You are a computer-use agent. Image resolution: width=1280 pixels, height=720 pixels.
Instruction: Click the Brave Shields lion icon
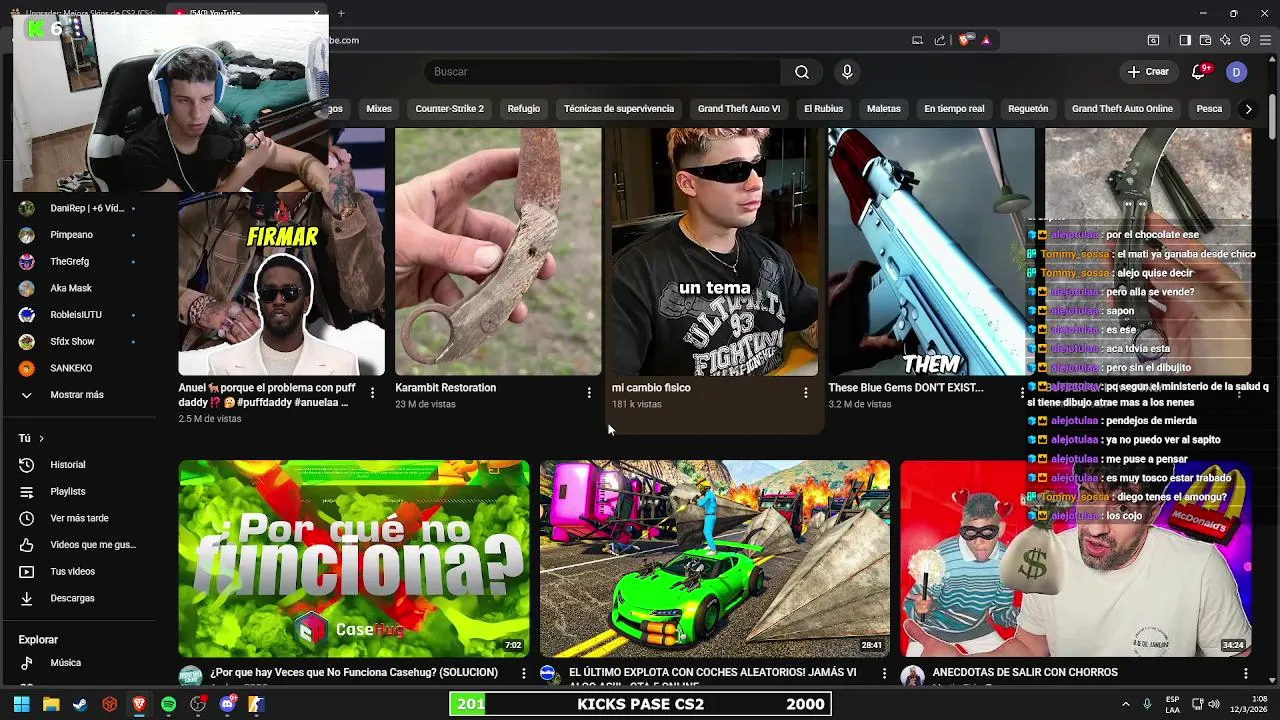click(x=964, y=40)
